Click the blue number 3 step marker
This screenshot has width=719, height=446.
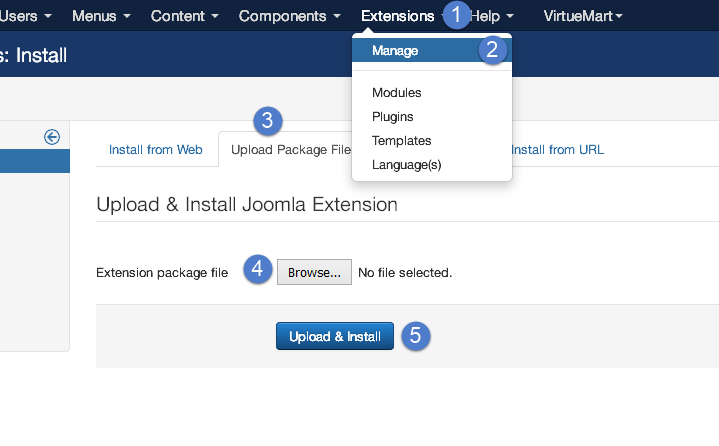266,122
